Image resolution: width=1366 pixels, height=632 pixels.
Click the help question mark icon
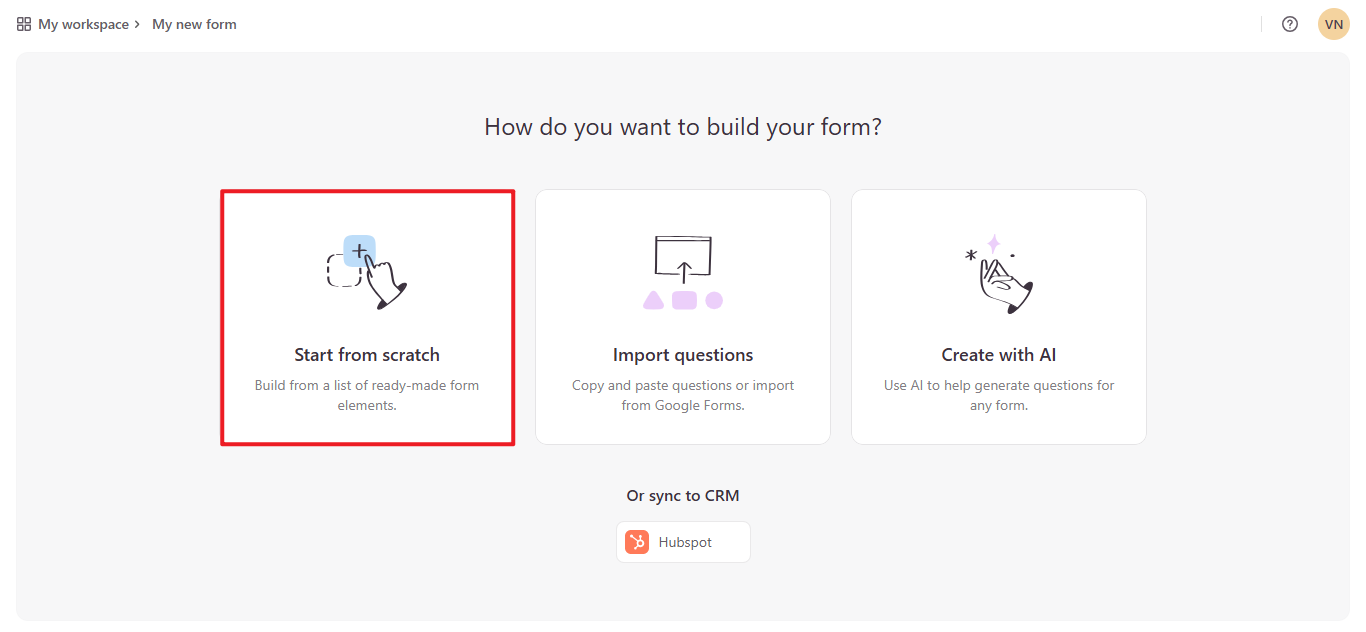[x=1289, y=23]
